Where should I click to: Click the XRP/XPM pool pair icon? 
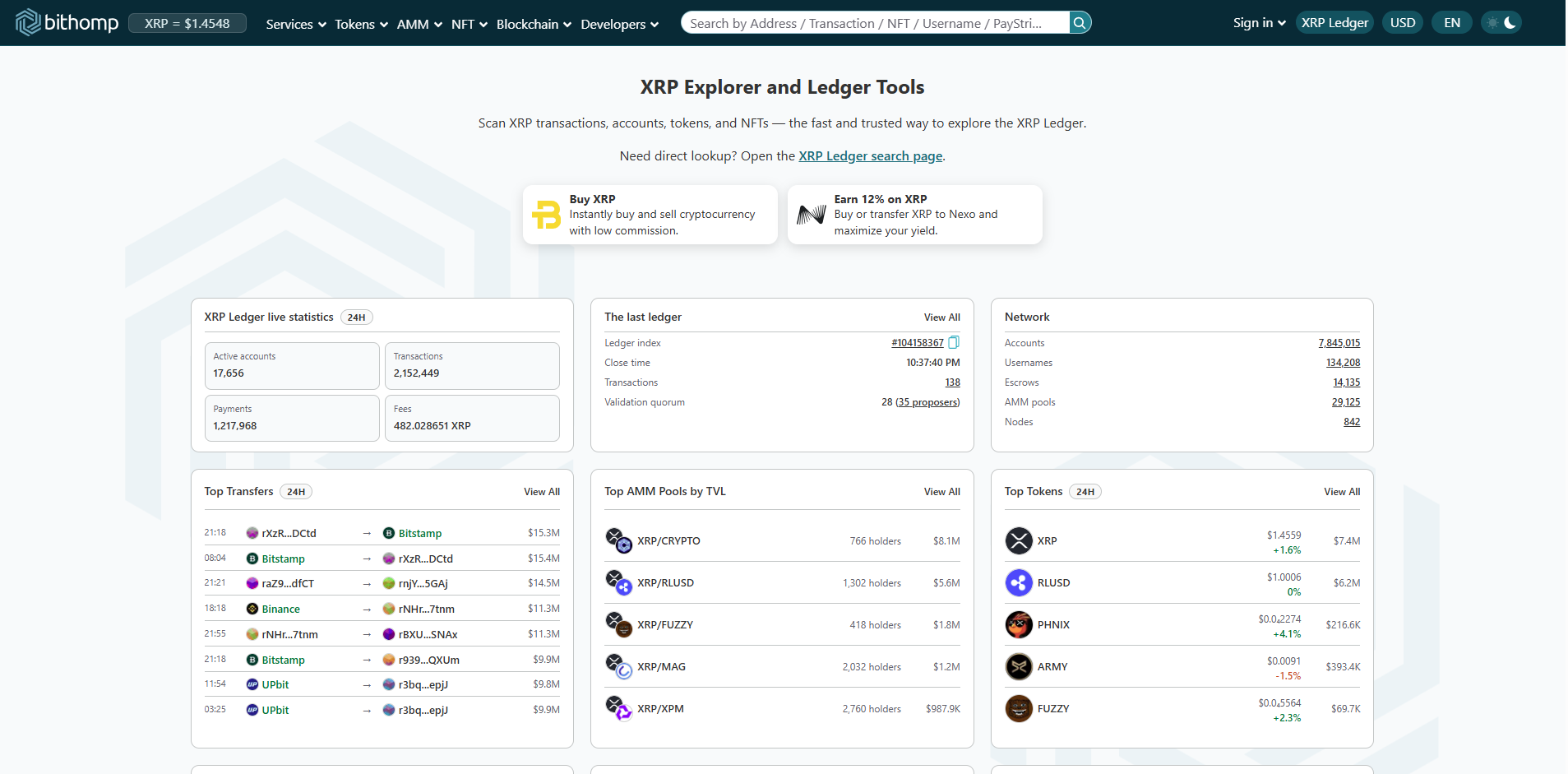pos(619,709)
